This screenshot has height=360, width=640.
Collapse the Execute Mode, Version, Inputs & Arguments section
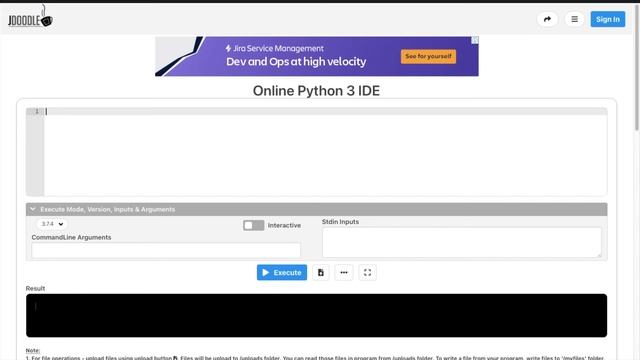click(x=316, y=209)
